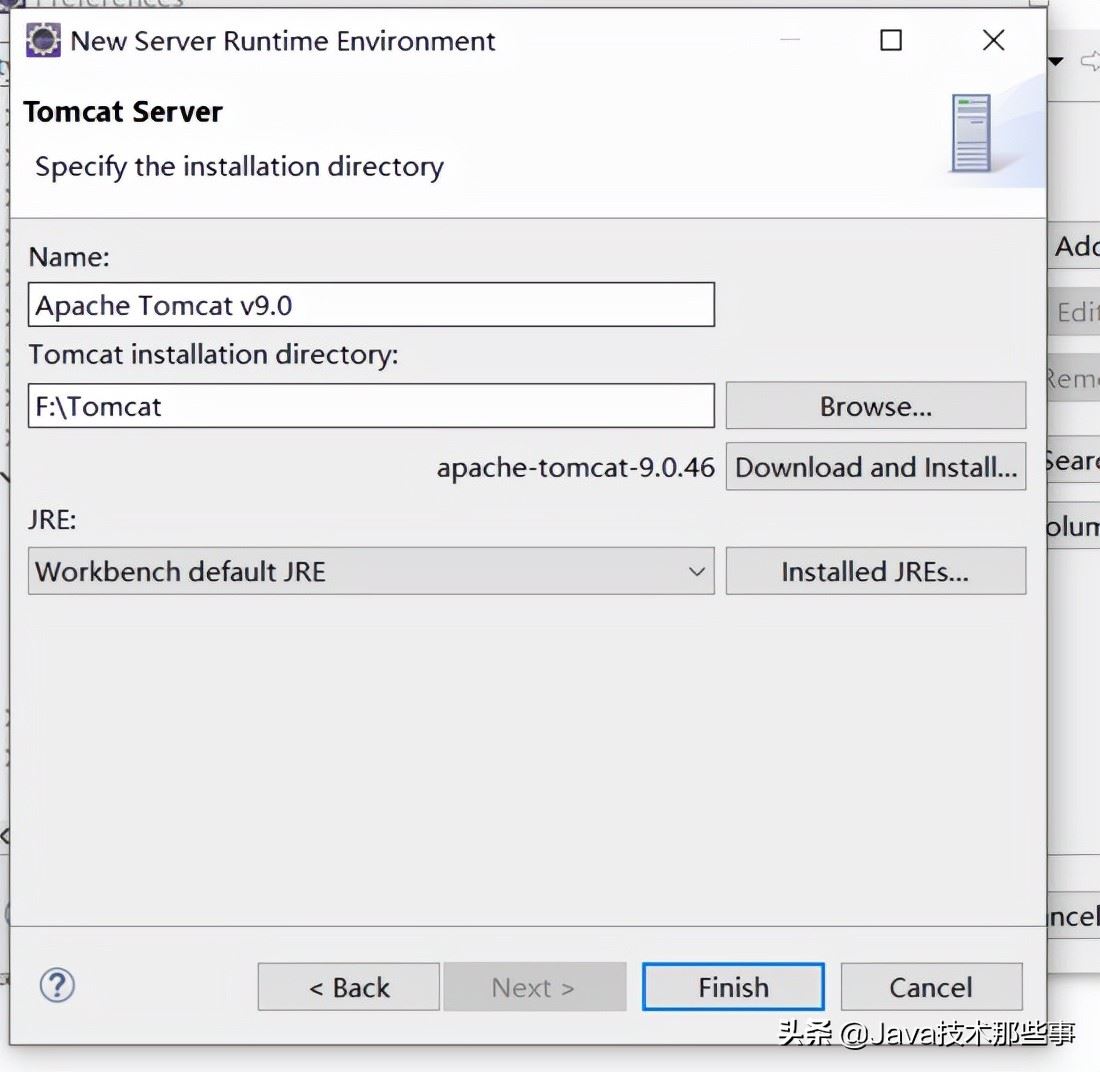Click the Download and Install button
The image size is (1100, 1072).
click(876, 467)
